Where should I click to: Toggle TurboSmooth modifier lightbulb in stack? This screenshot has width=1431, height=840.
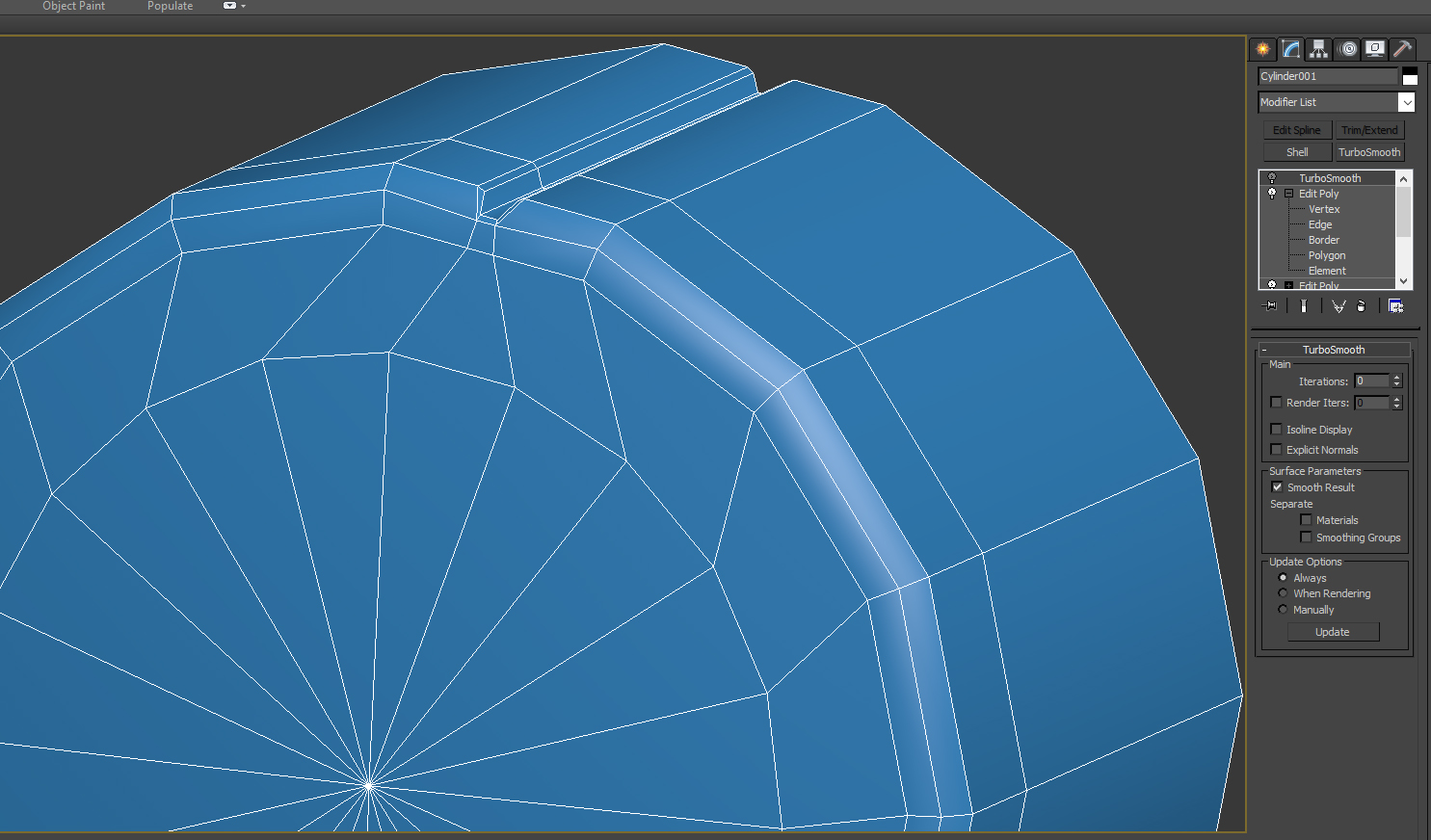point(1272,178)
